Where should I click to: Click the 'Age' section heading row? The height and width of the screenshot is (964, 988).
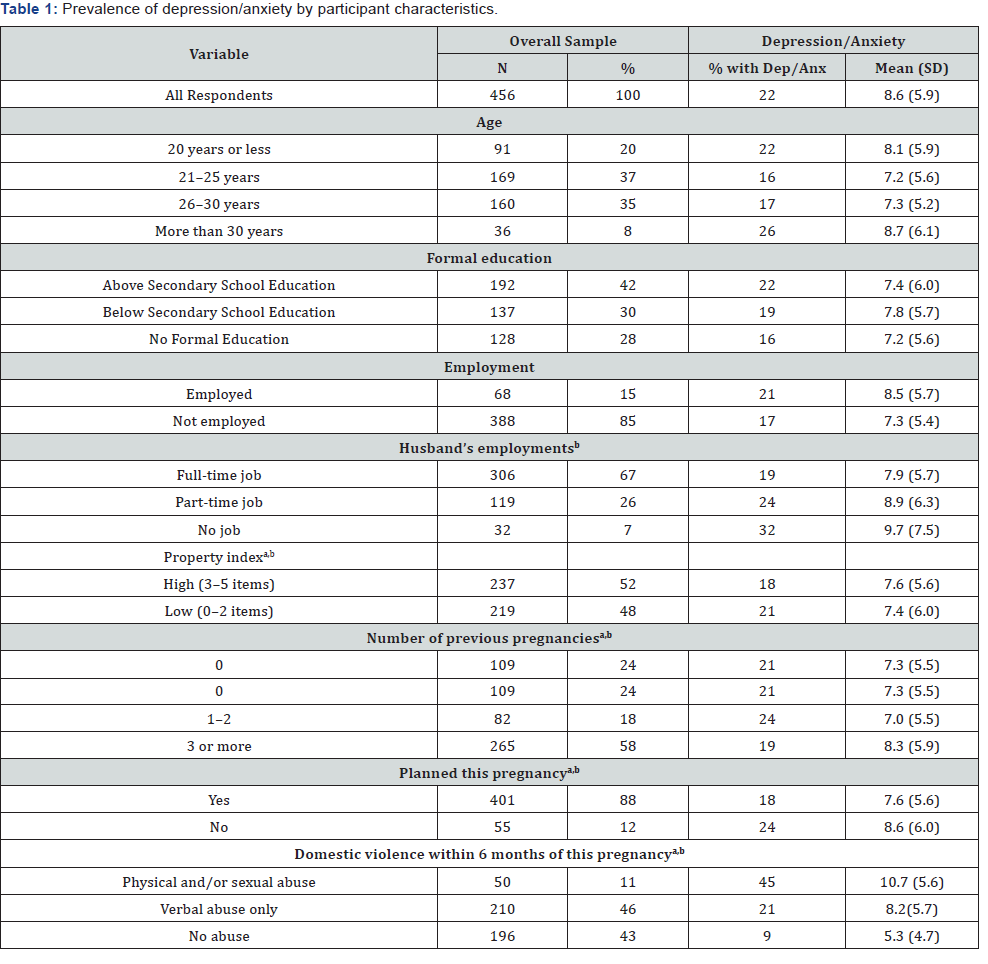pyautogui.click(x=489, y=122)
